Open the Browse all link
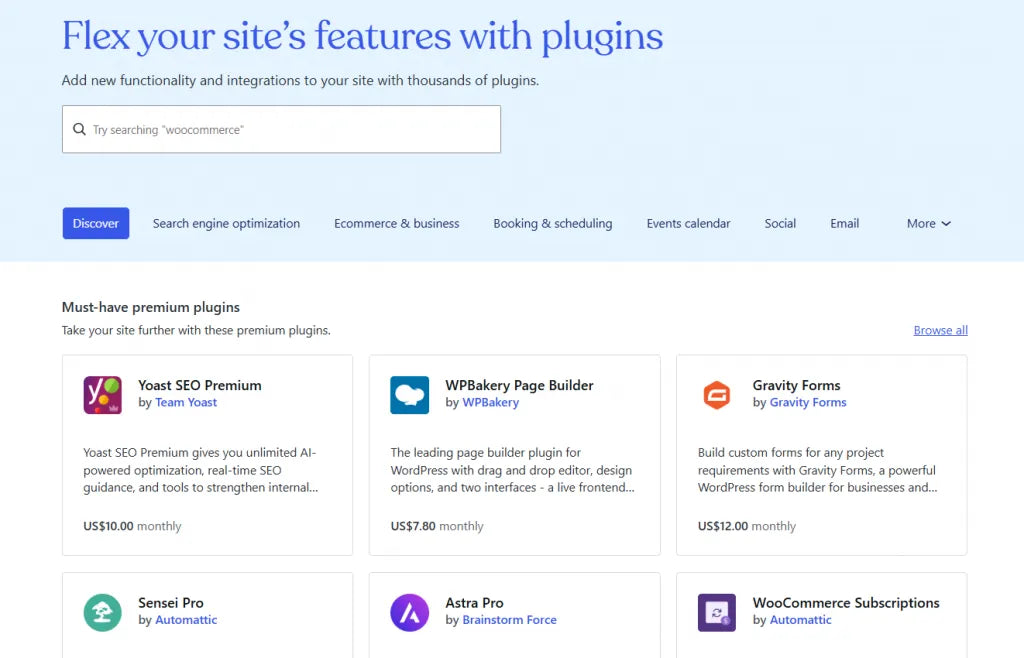The image size is (1024, 658). 940,330
